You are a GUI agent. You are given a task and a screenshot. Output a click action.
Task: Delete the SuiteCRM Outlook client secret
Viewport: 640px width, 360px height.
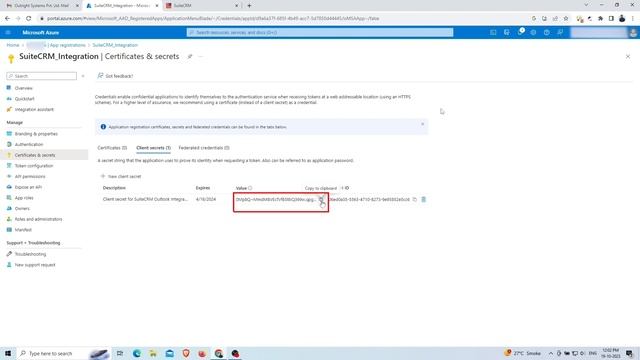coord(424,199)
